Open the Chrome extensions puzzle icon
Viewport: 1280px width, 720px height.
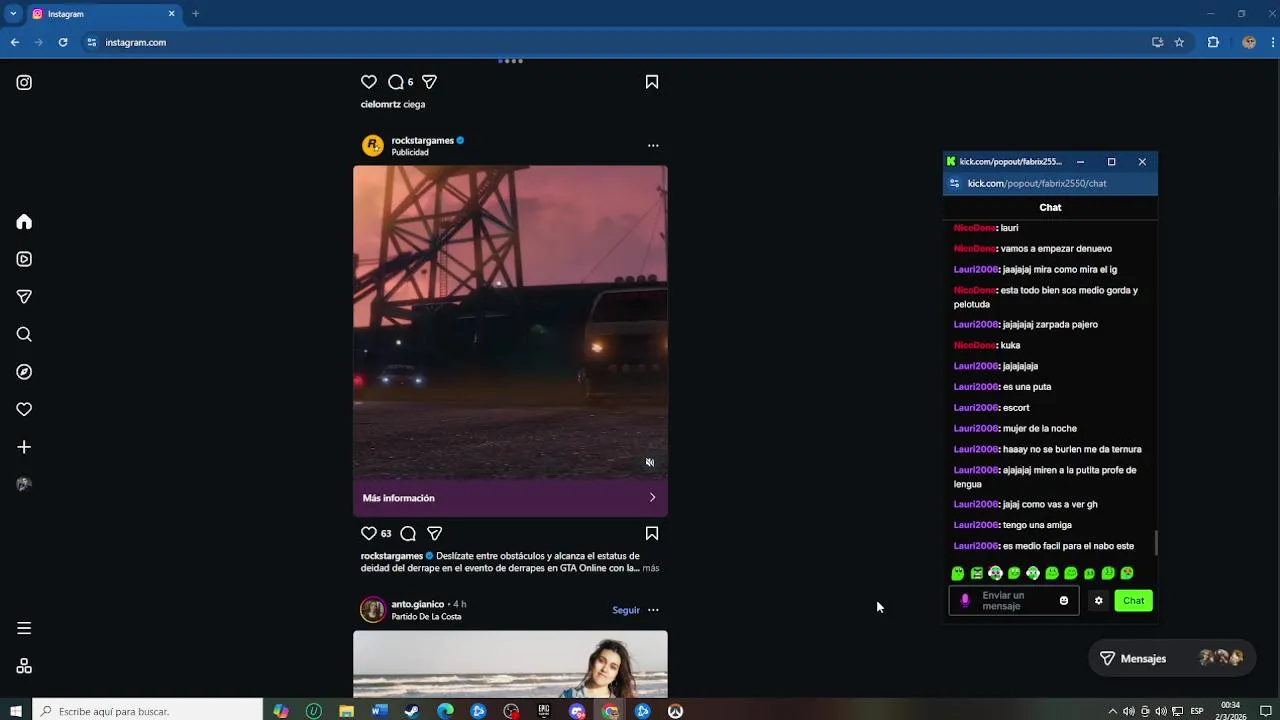coord(1213,42)
